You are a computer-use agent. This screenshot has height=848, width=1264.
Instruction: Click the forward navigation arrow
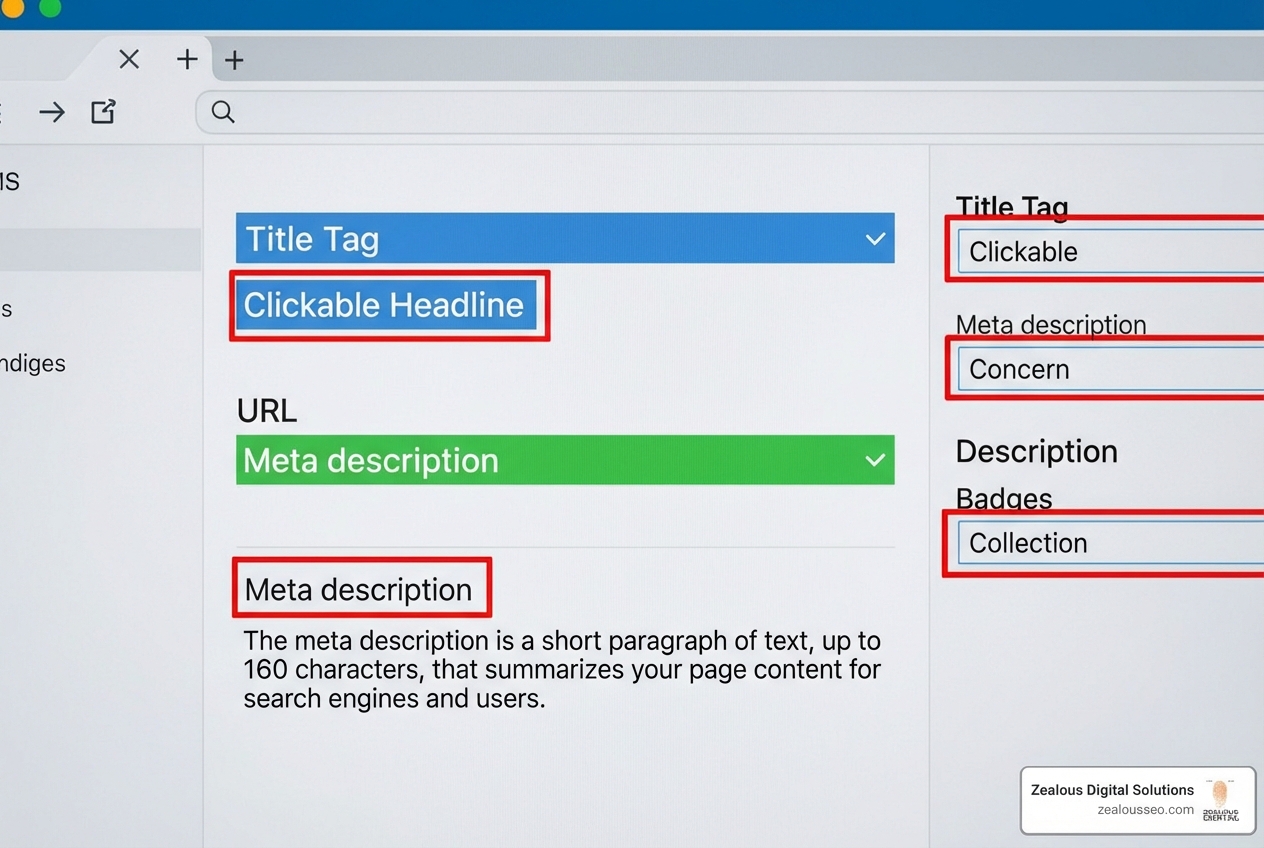(x=52, y=112)
